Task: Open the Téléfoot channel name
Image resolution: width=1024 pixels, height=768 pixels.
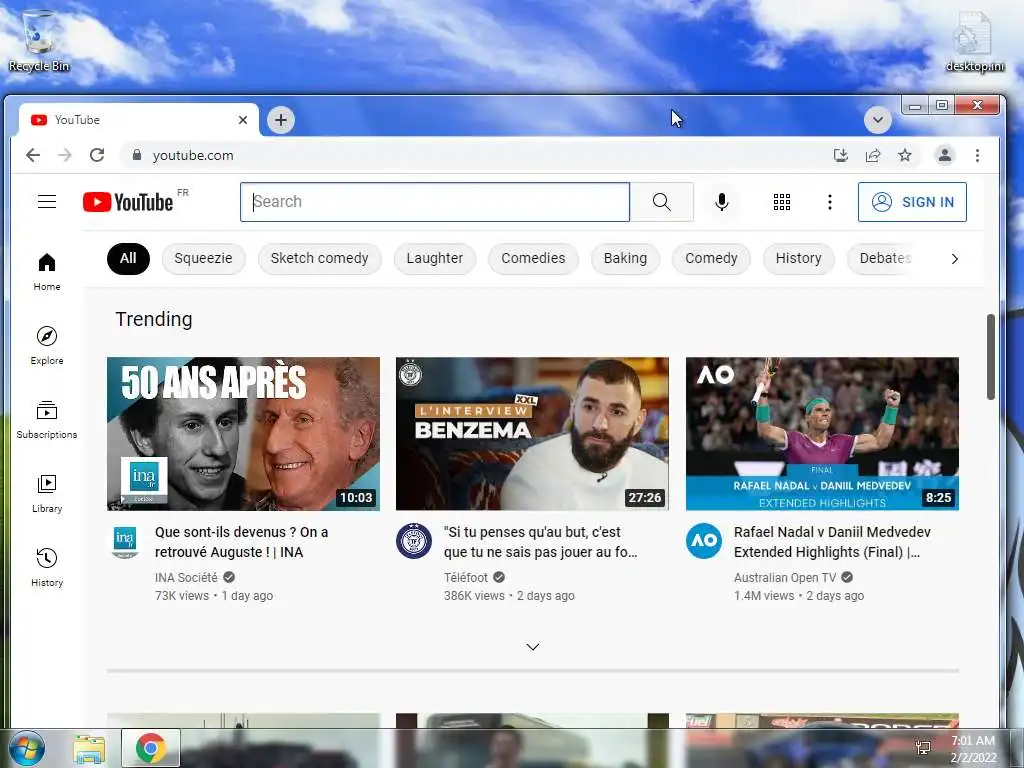Action: (466, 577)
